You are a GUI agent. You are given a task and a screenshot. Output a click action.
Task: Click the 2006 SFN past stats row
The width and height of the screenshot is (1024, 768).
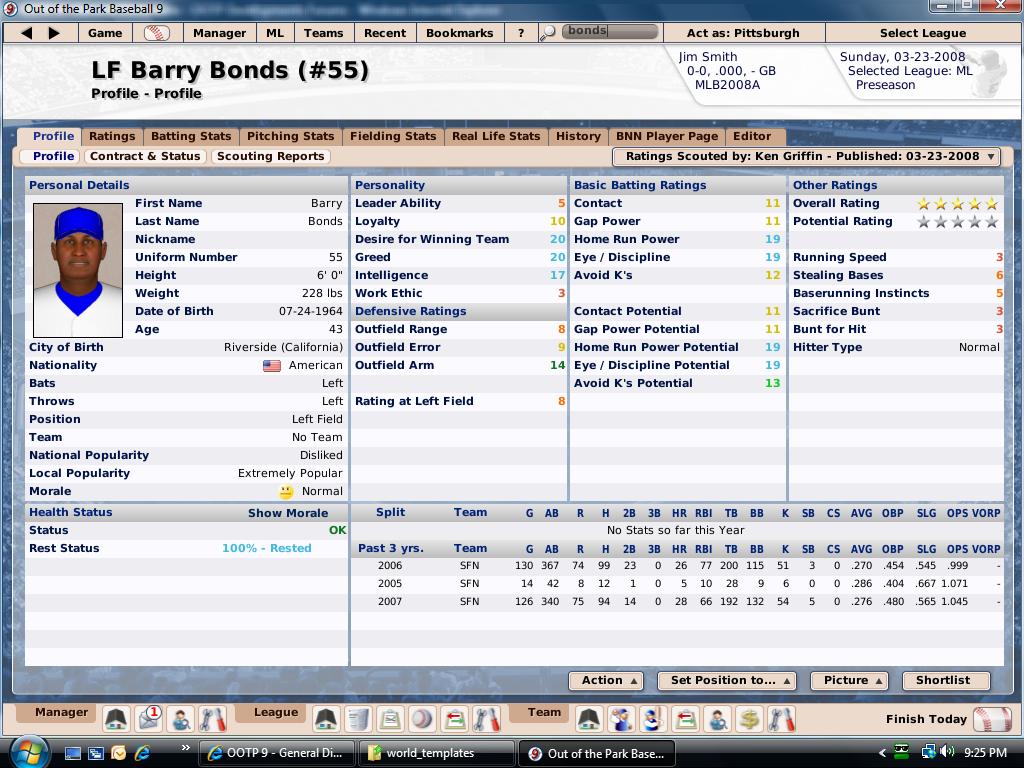coord(677,566)
